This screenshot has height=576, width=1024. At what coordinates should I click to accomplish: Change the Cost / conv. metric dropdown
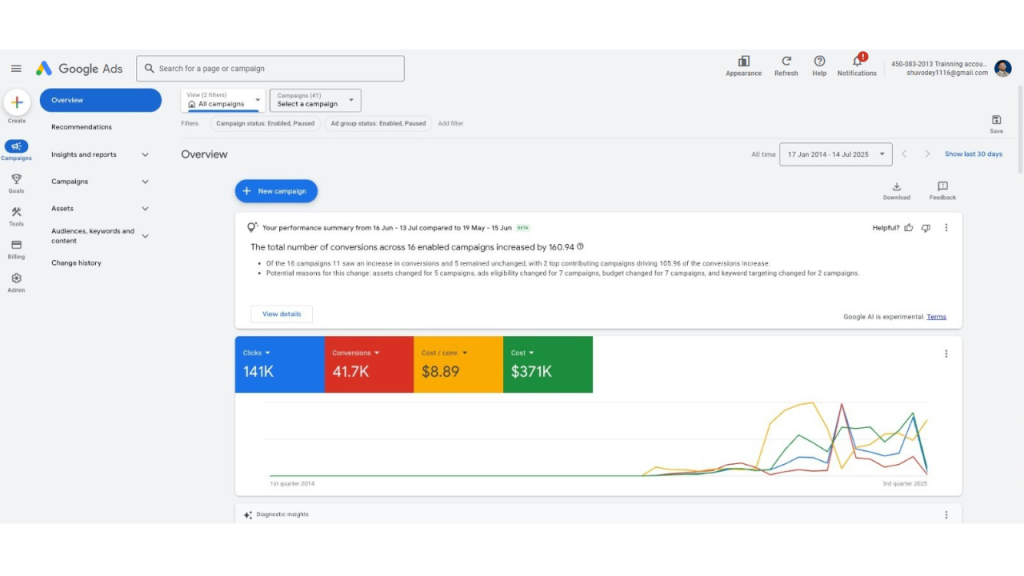pos(444,353)
